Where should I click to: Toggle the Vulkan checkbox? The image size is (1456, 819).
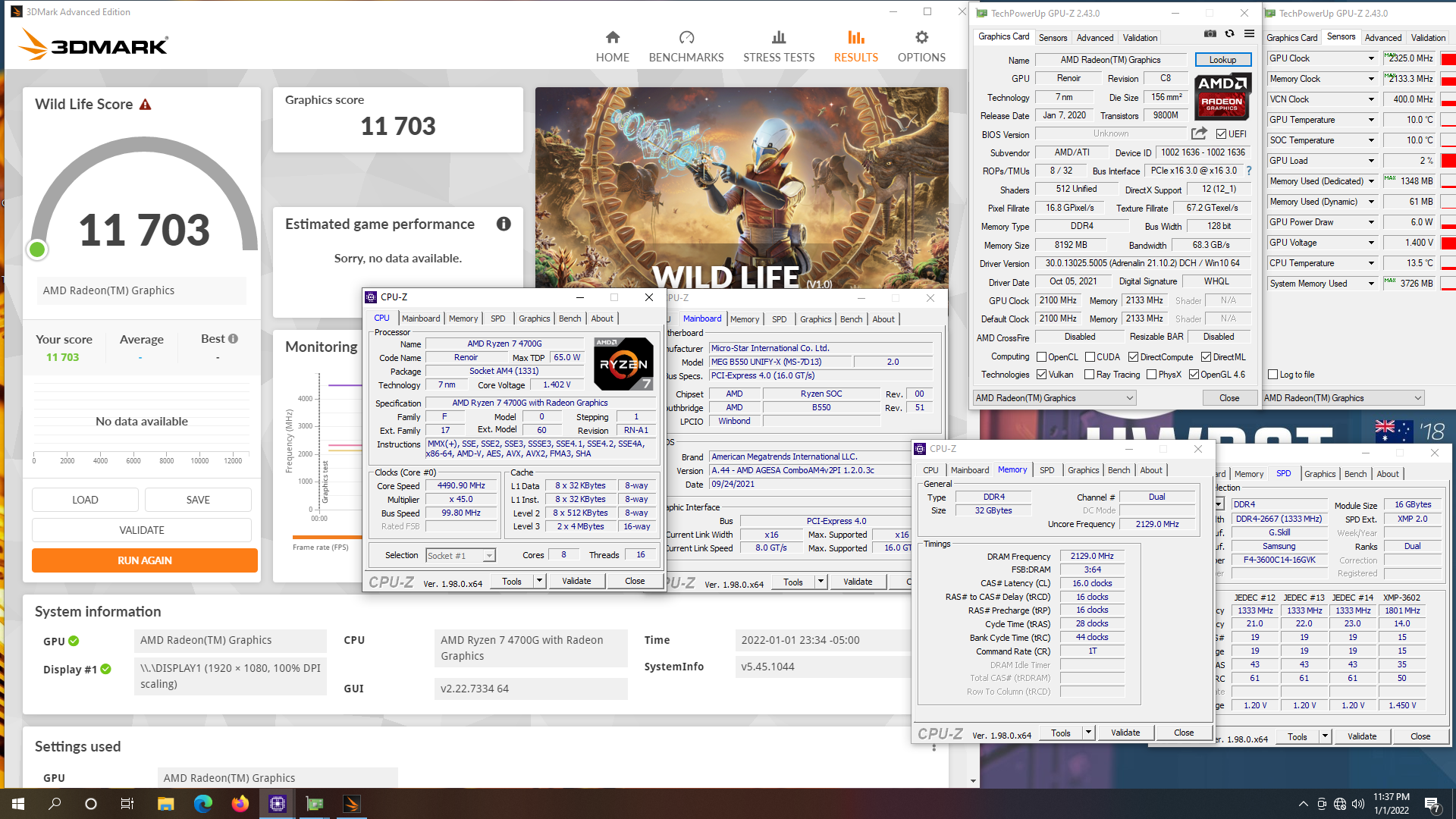(1042, 375)
